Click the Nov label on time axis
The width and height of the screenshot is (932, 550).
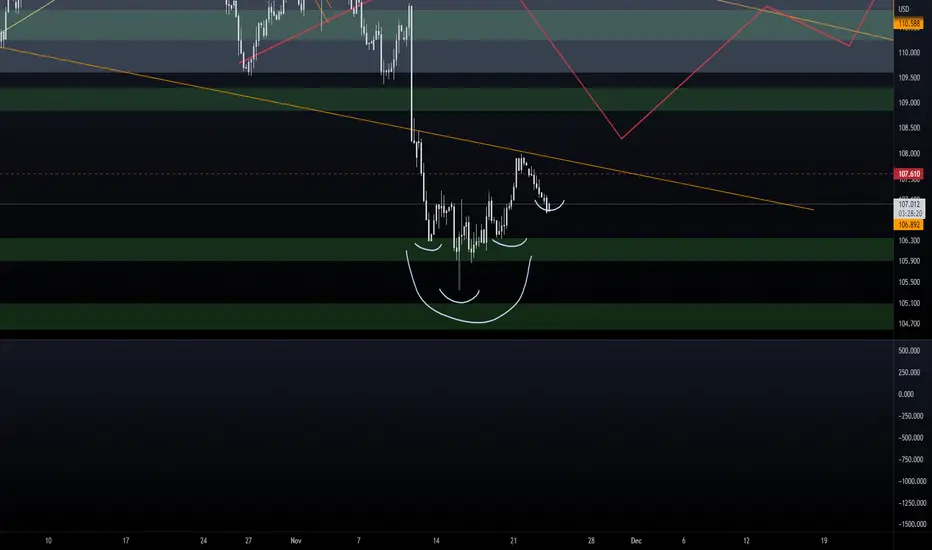[x=296, y=540]
